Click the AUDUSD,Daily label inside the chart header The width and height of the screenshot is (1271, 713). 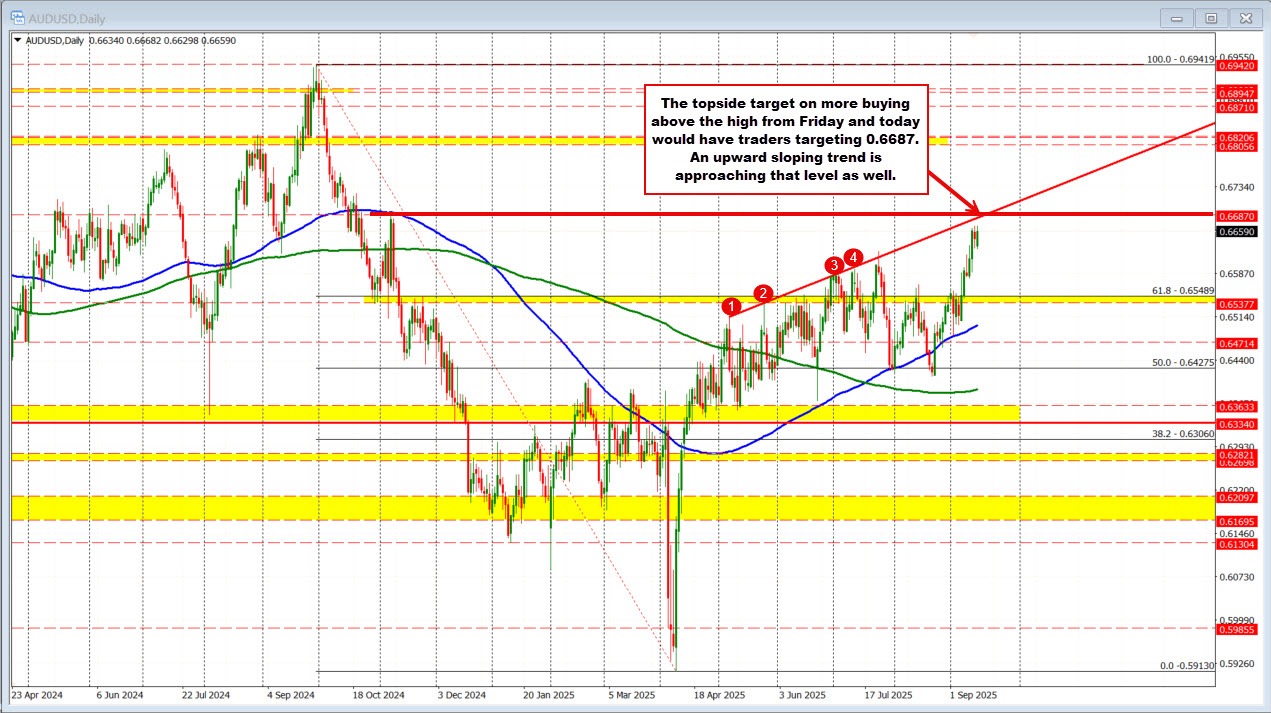coord(54,40)
